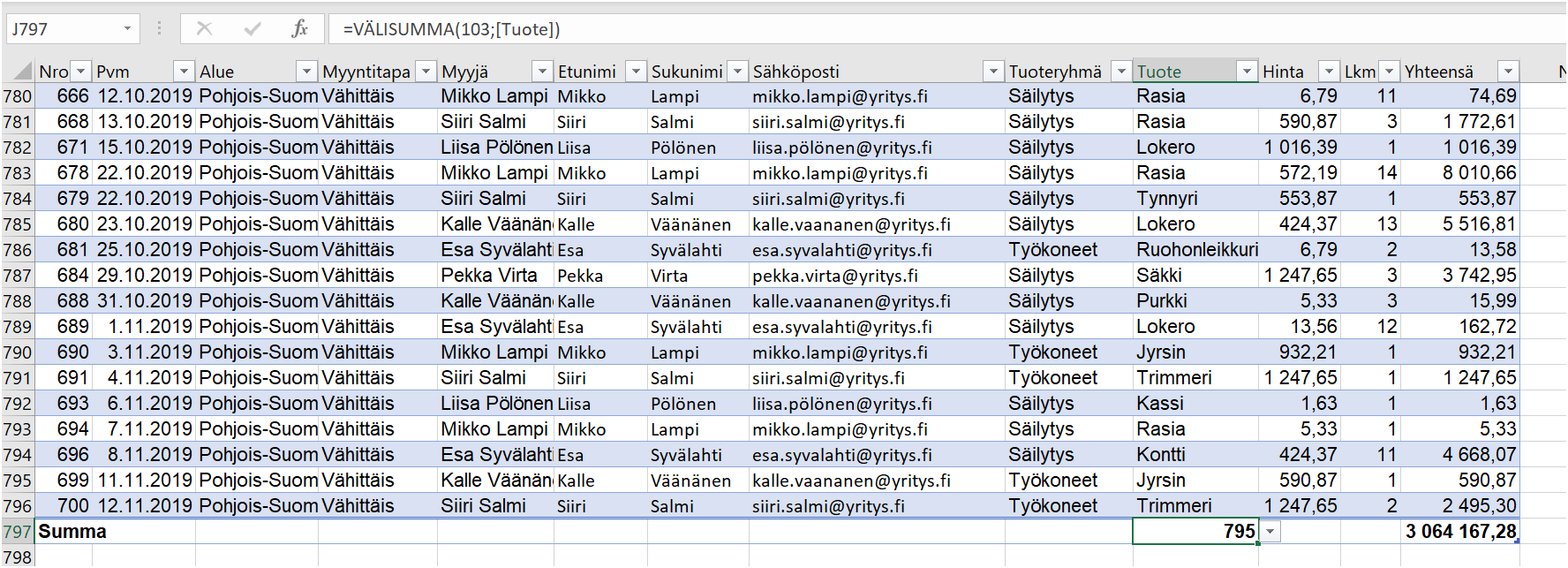Select the Ruohonleikkuri product cell
The width and height of the screenshot is (1568, 568).
(x=1195, y=250)
